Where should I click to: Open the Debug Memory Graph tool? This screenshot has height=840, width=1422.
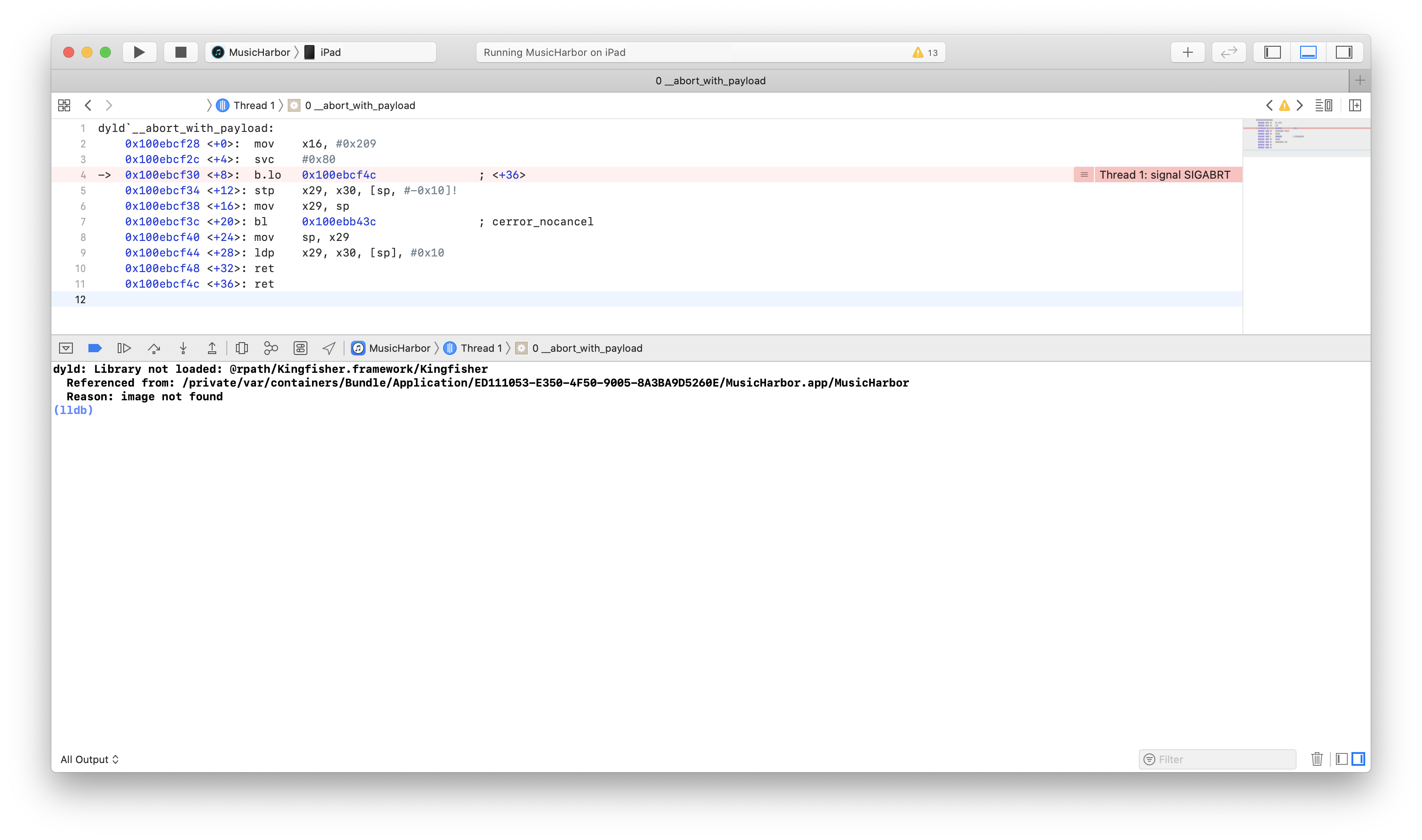click(x=271, y=348)
